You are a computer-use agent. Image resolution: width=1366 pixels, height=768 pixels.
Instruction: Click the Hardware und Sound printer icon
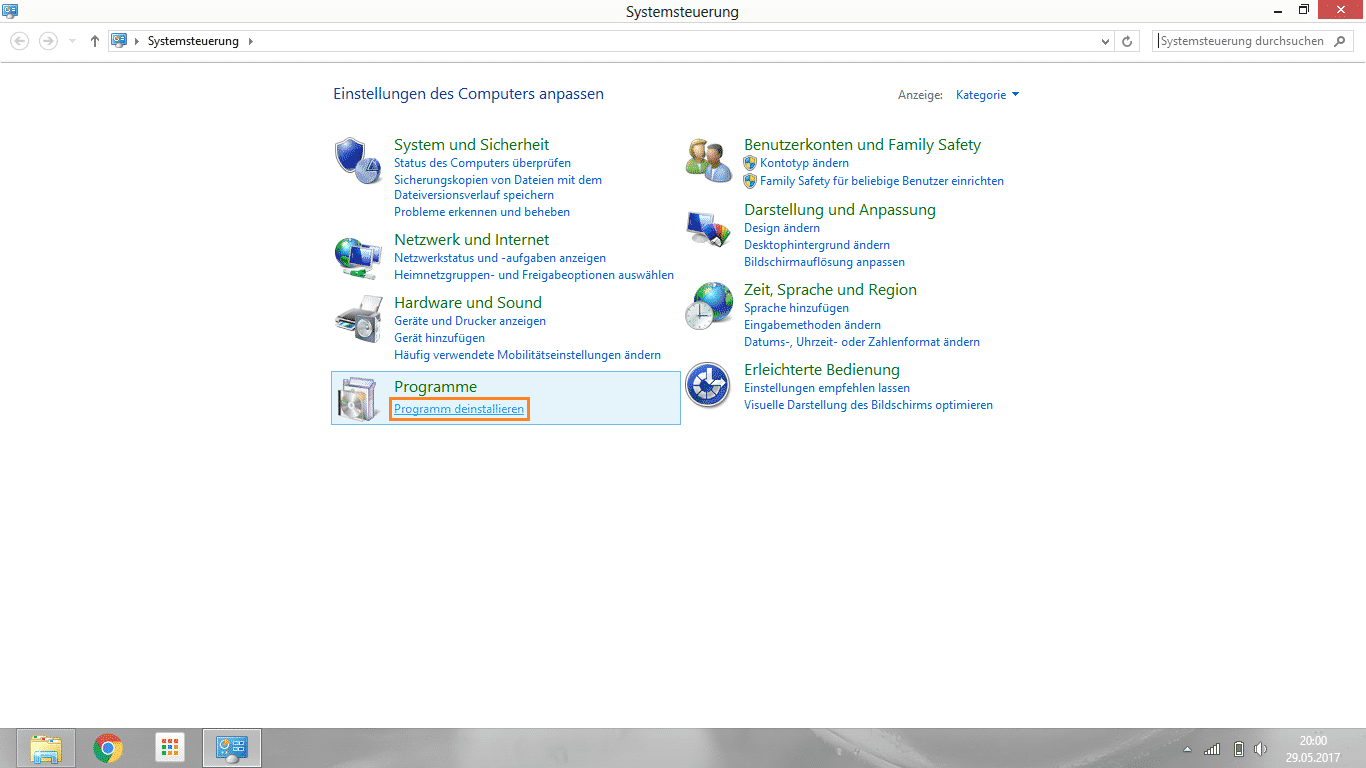point(358,320)
